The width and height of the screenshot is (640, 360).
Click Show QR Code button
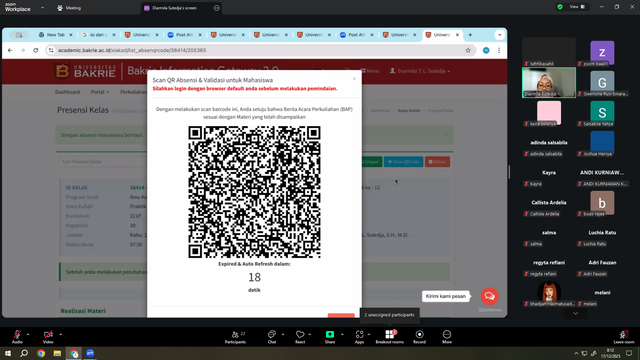point(403,162)
